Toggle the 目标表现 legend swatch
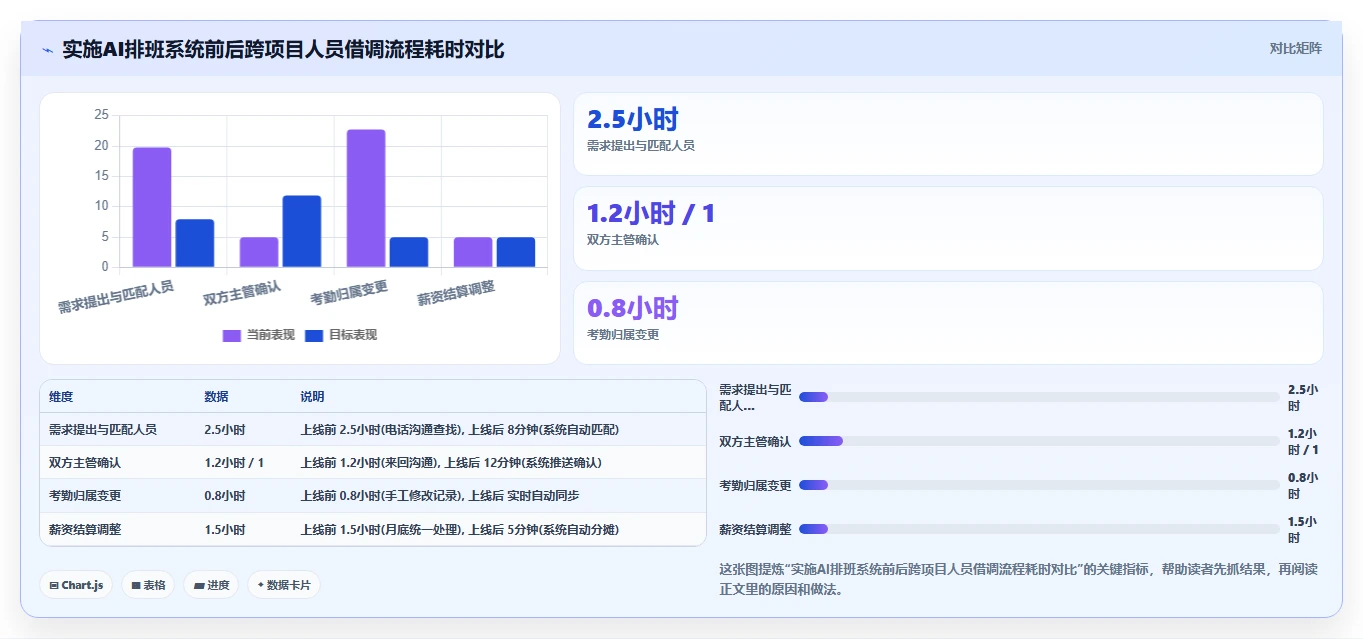The image size is (1363, 639). (314, 336)
